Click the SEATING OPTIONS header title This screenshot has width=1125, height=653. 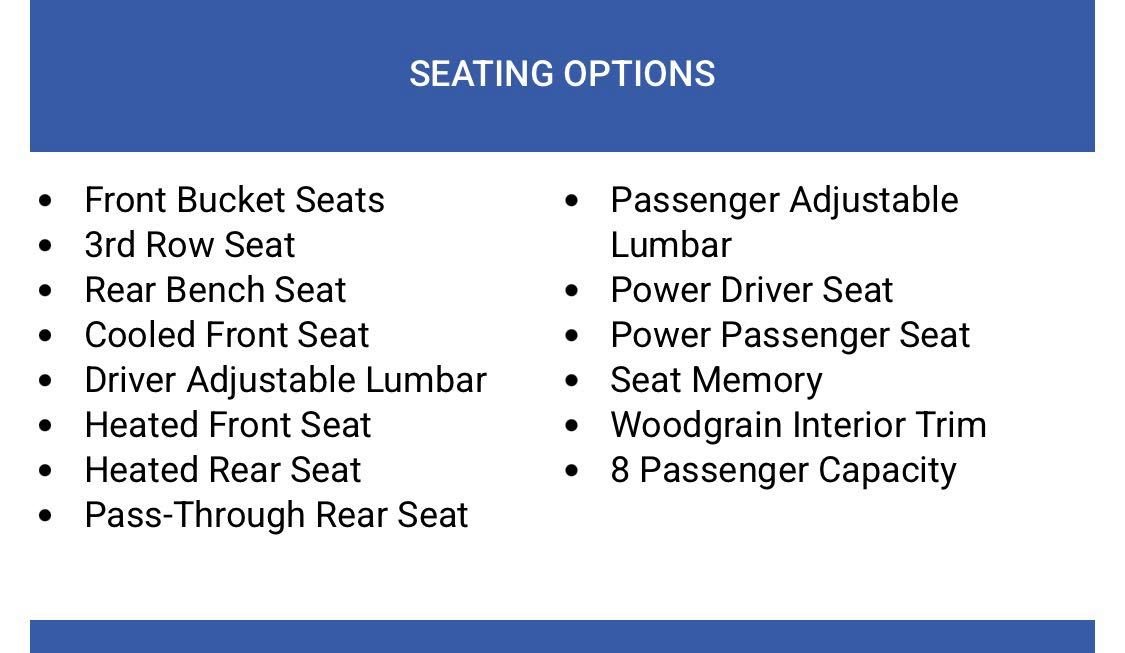[562, 74]
